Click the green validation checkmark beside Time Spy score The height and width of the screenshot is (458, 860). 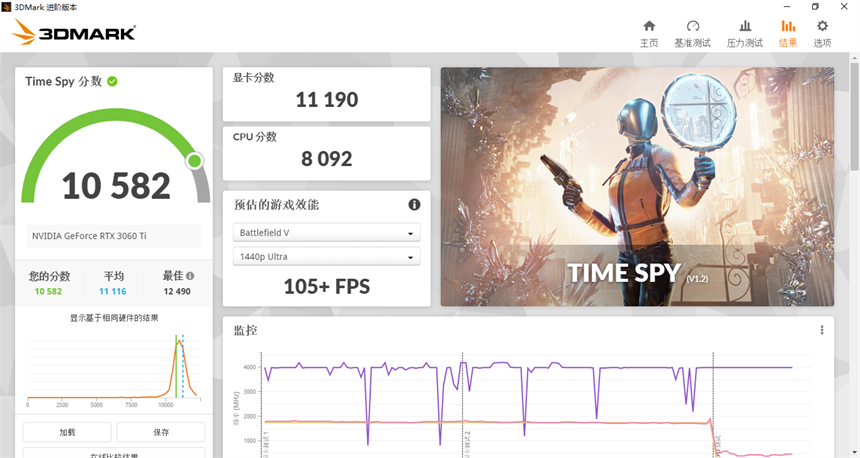(x=112, y=81)
